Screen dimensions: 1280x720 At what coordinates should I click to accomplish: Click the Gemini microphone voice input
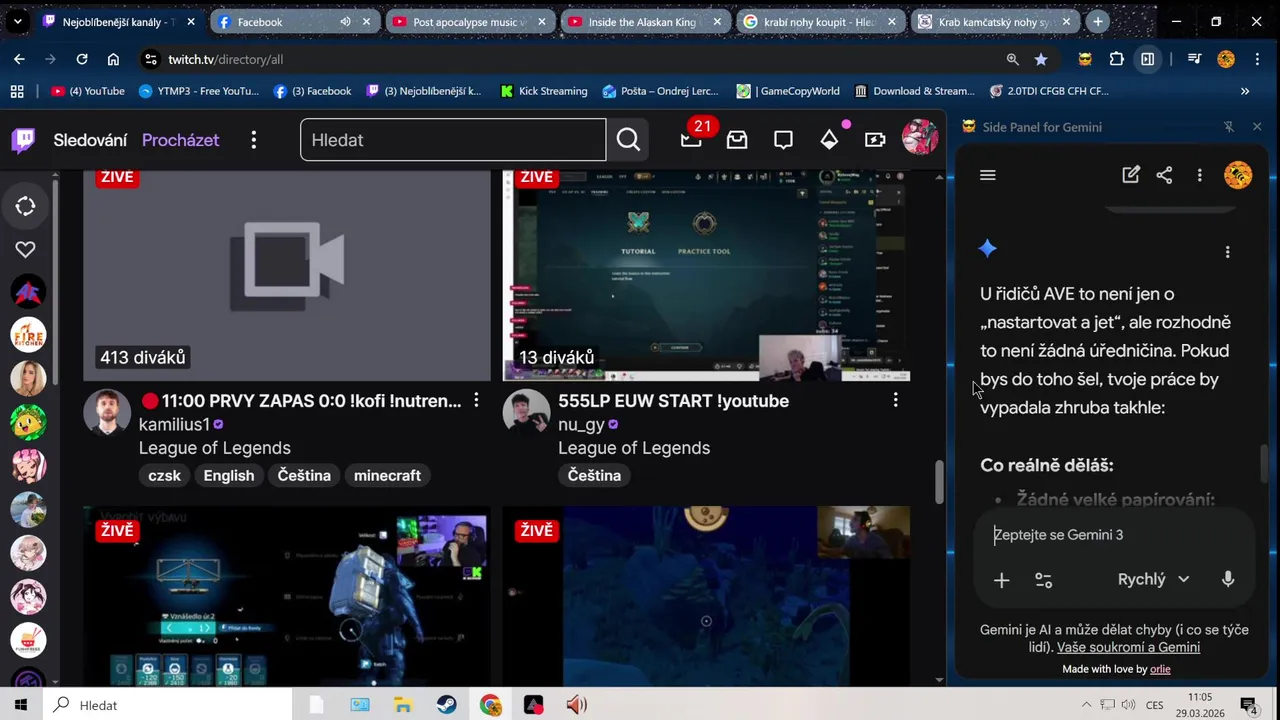(1228, 579)
